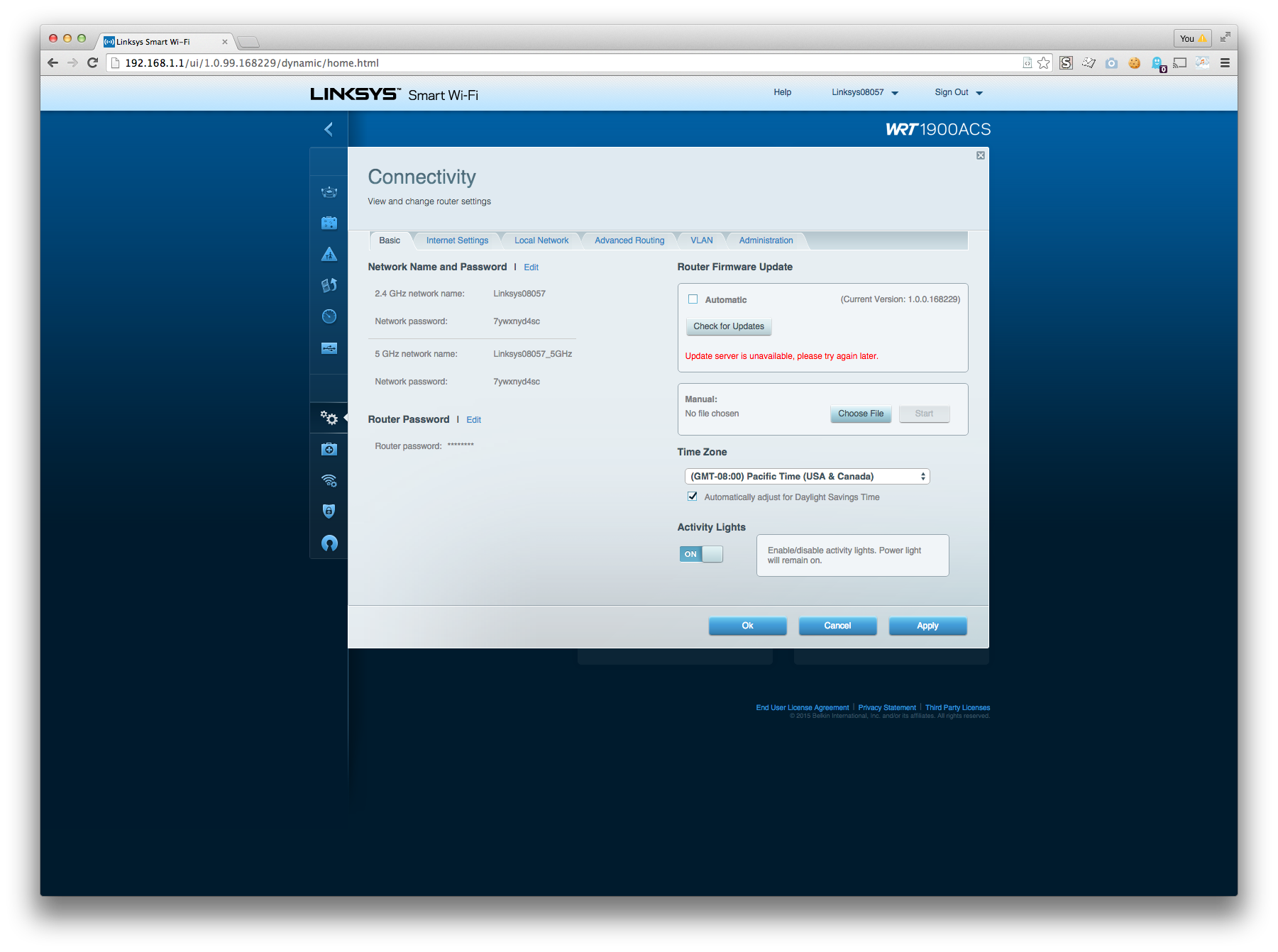Edit the Router Password
This screenshot has height=952, width=1278.
(x=473, y=420)
